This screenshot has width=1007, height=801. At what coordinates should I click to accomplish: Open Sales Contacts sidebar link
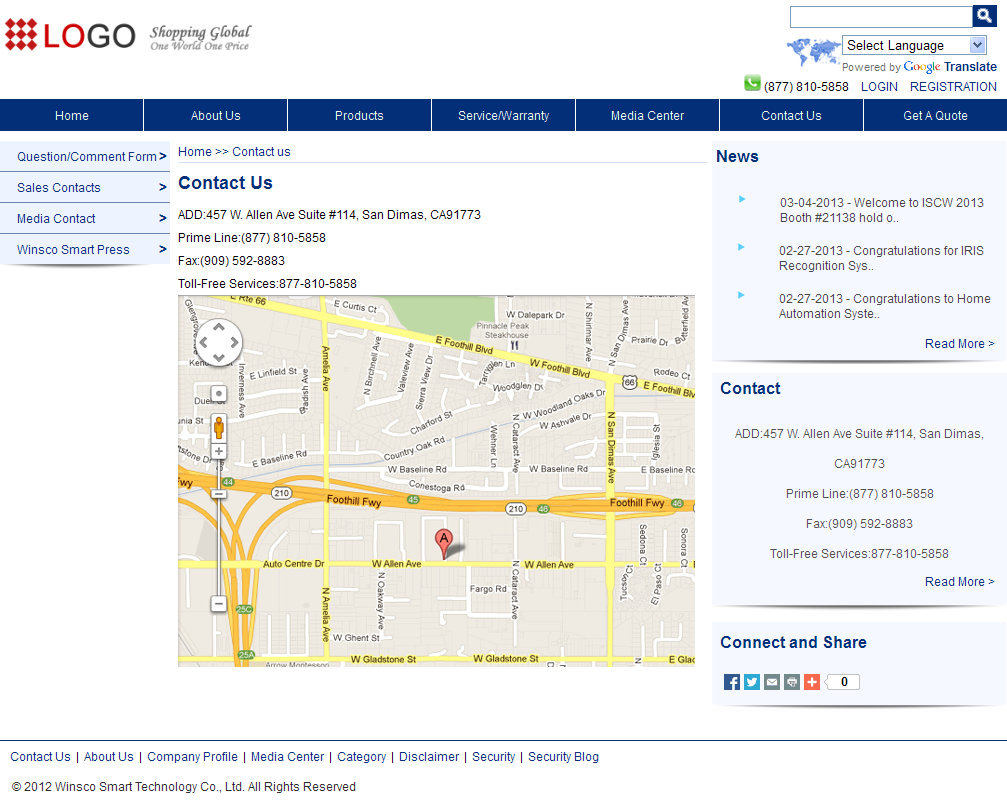click(x=58, y=188)
